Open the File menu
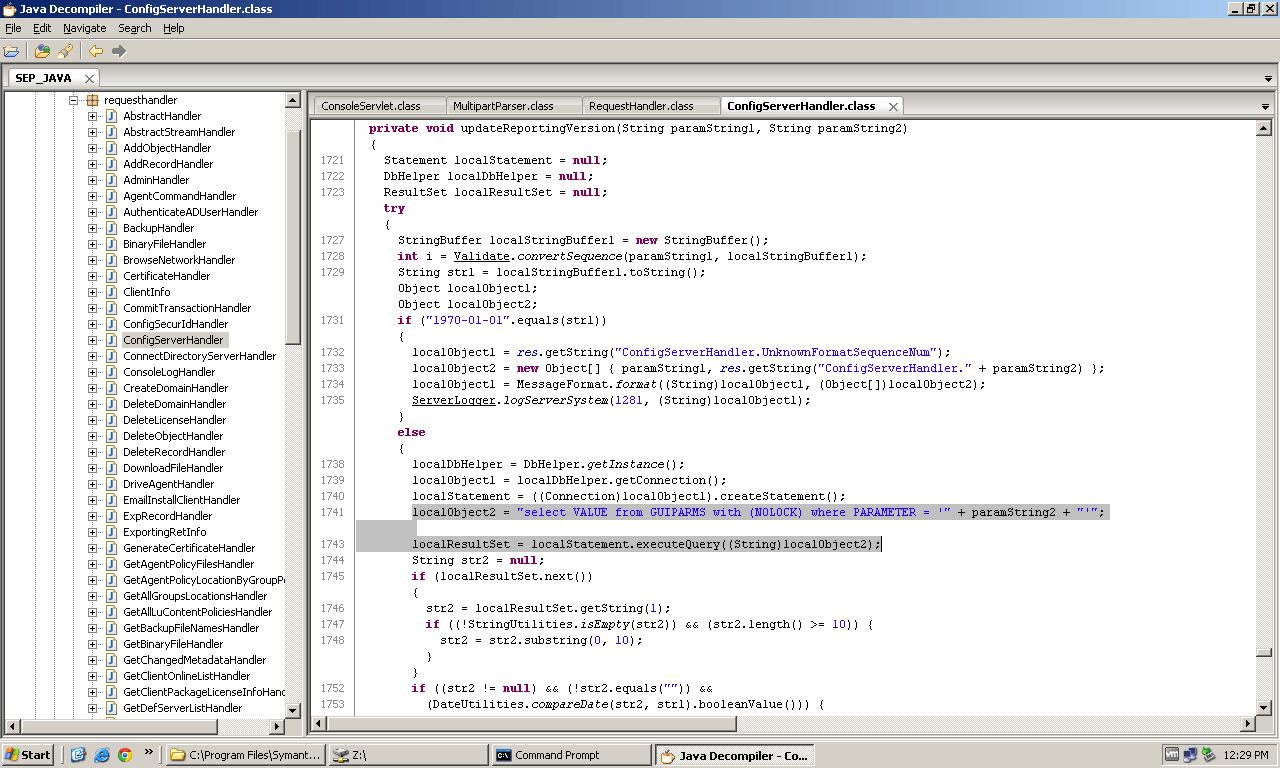The width and height of the screenshot is (1280, 768). click(13, 28)
